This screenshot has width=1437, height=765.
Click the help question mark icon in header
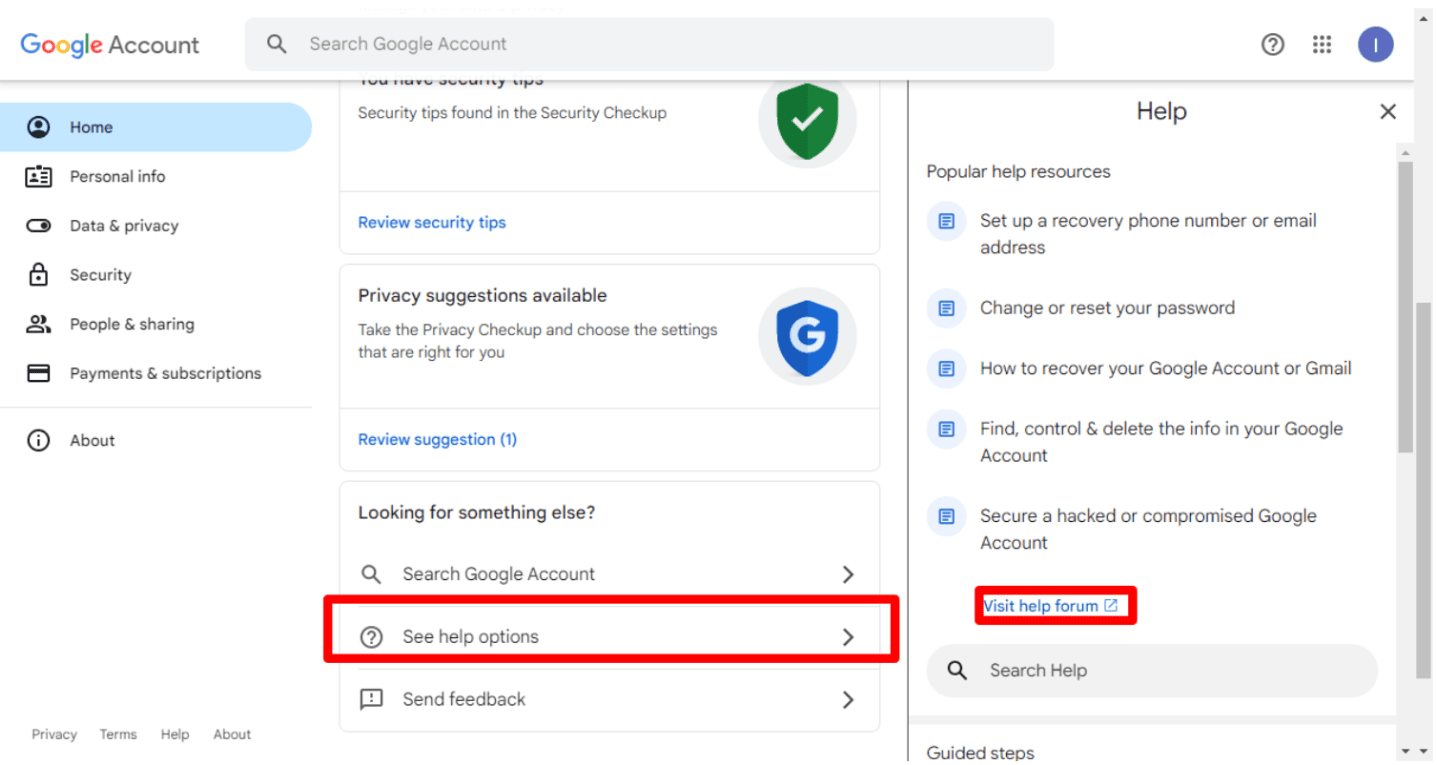(1272, 45)
